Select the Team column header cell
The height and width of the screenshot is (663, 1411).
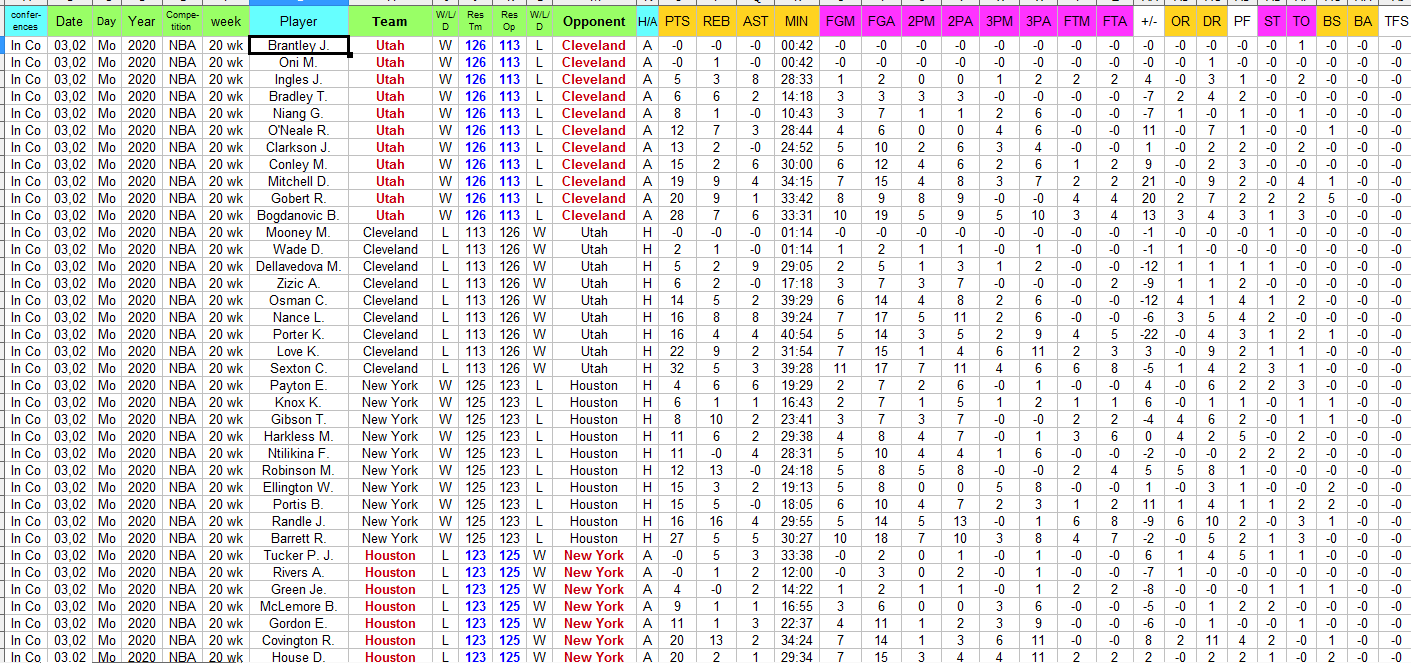389,21
